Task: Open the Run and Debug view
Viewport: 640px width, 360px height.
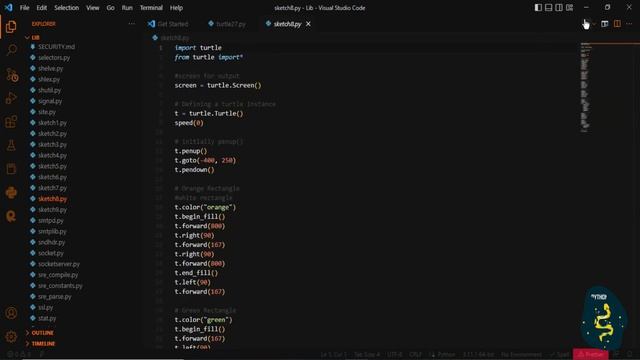Action: tap(11, 98)
